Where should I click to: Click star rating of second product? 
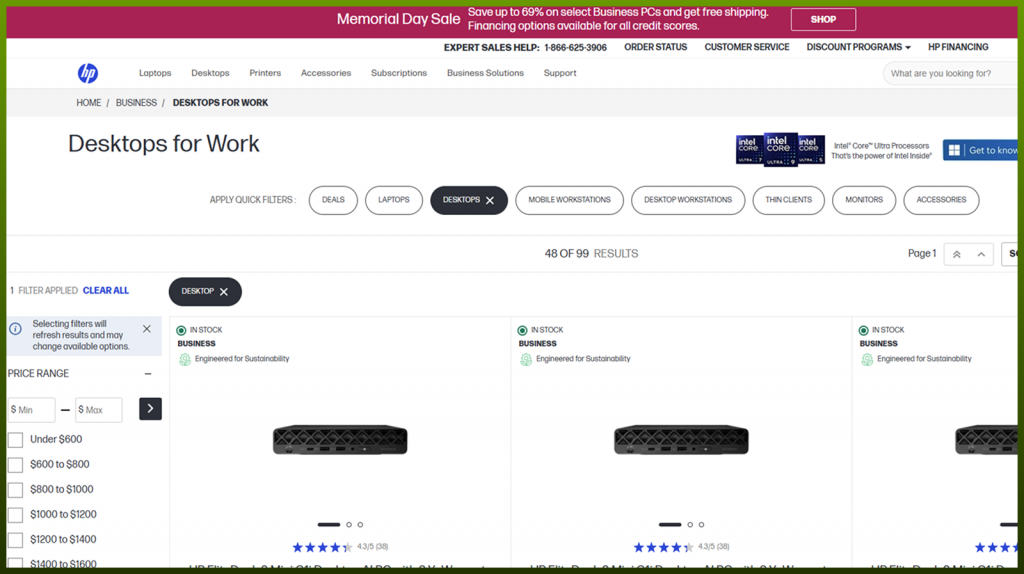[x=664, y=547]
